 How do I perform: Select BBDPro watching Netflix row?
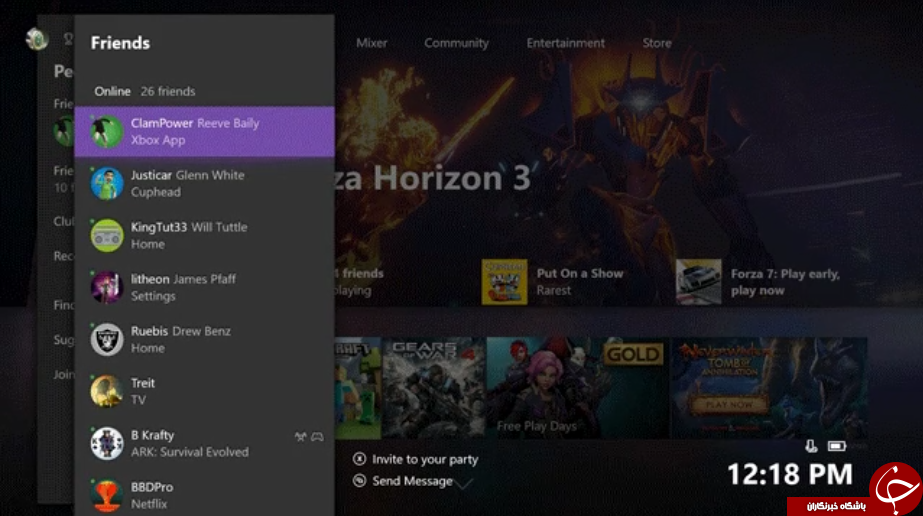(204, 495)
